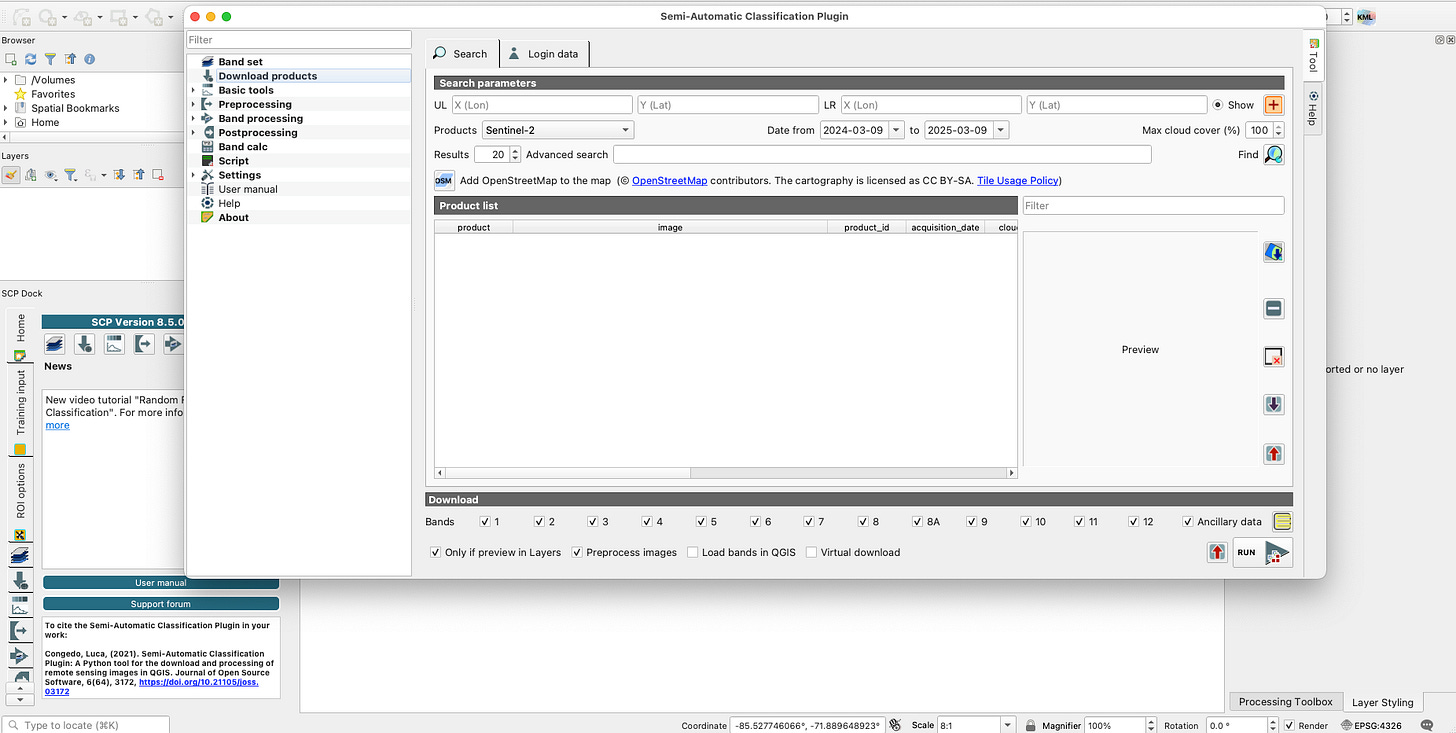This screenshot has height=733, width=1456.
Task: Switch to the Login data tab
Action: tap(544, 54)
